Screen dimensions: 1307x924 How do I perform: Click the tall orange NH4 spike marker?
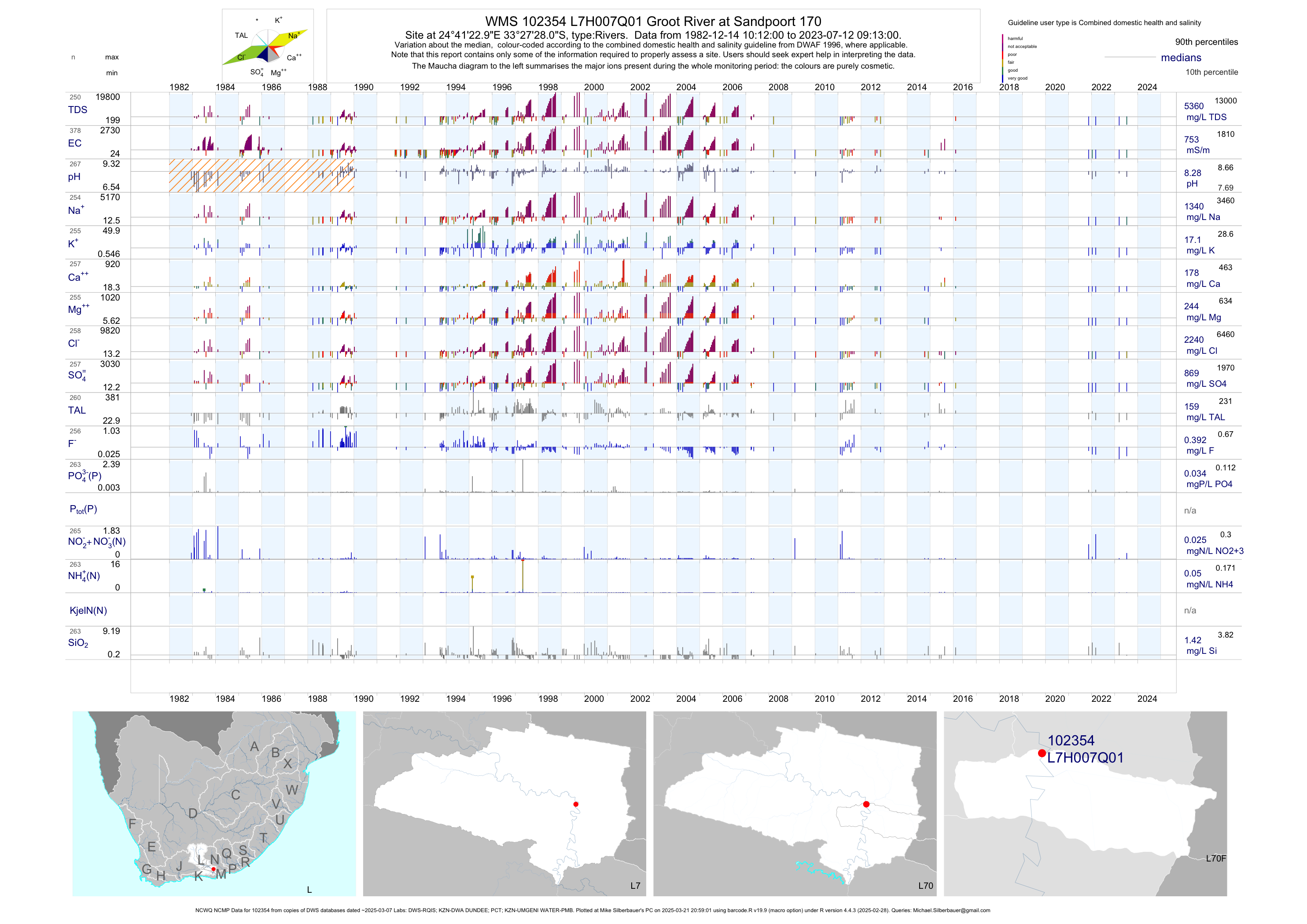click(523, 575)
